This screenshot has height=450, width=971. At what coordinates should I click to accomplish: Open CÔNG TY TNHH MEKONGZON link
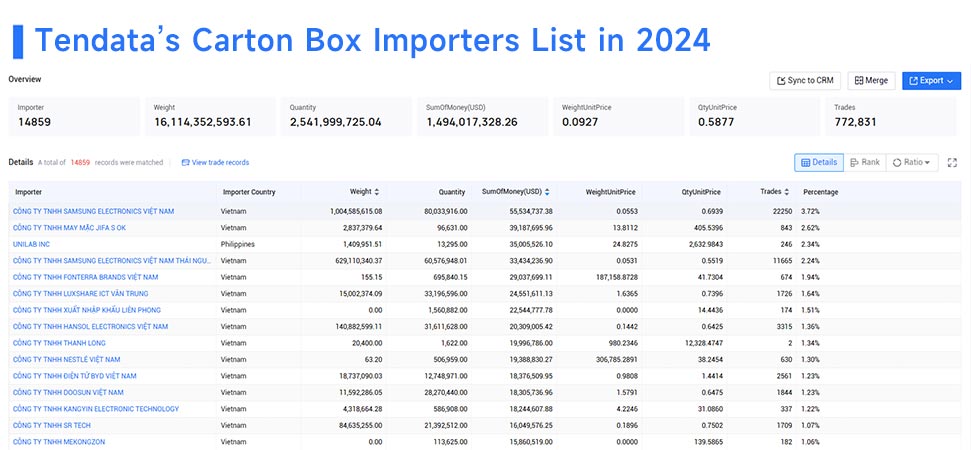click(x=59, y=441)
